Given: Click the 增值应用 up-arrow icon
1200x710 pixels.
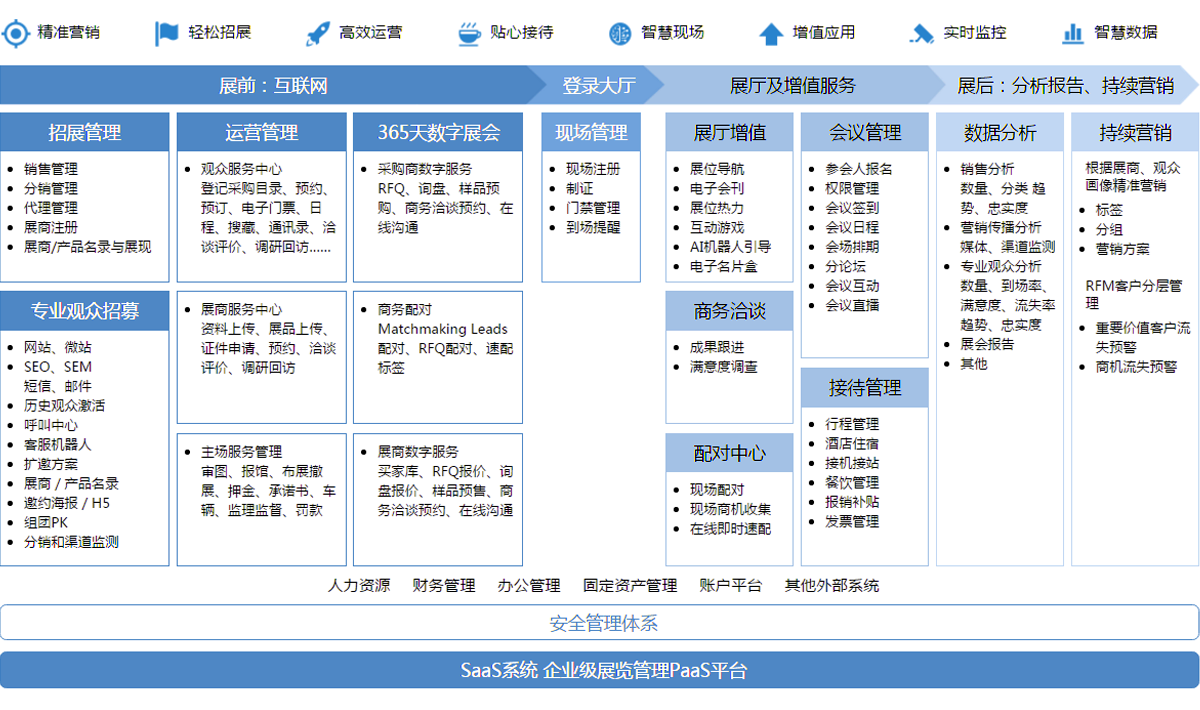Looking at the screenshot, I should click(x=770, y=34).
